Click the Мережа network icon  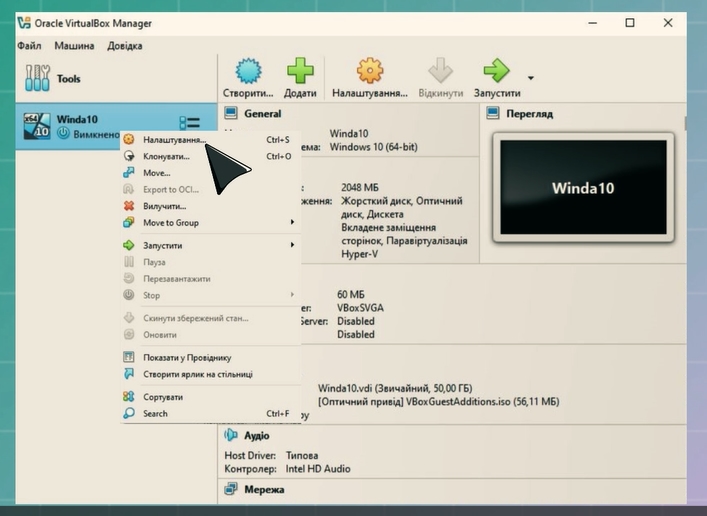(231, 489)
